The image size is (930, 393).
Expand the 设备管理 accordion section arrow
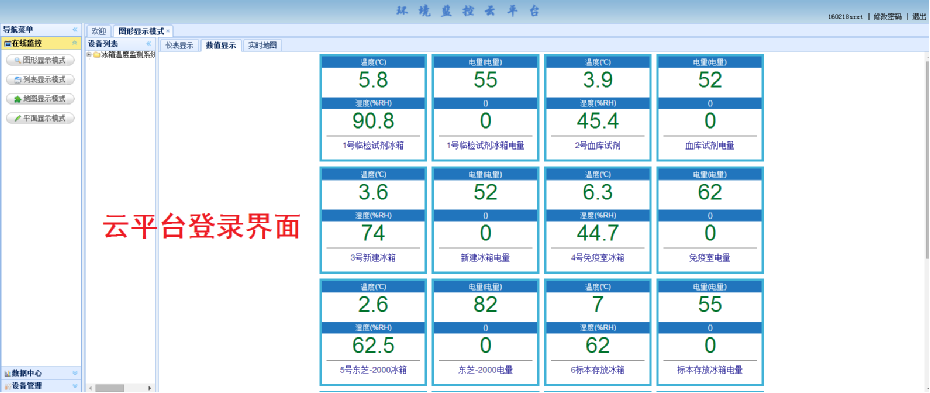click(75, 386)
